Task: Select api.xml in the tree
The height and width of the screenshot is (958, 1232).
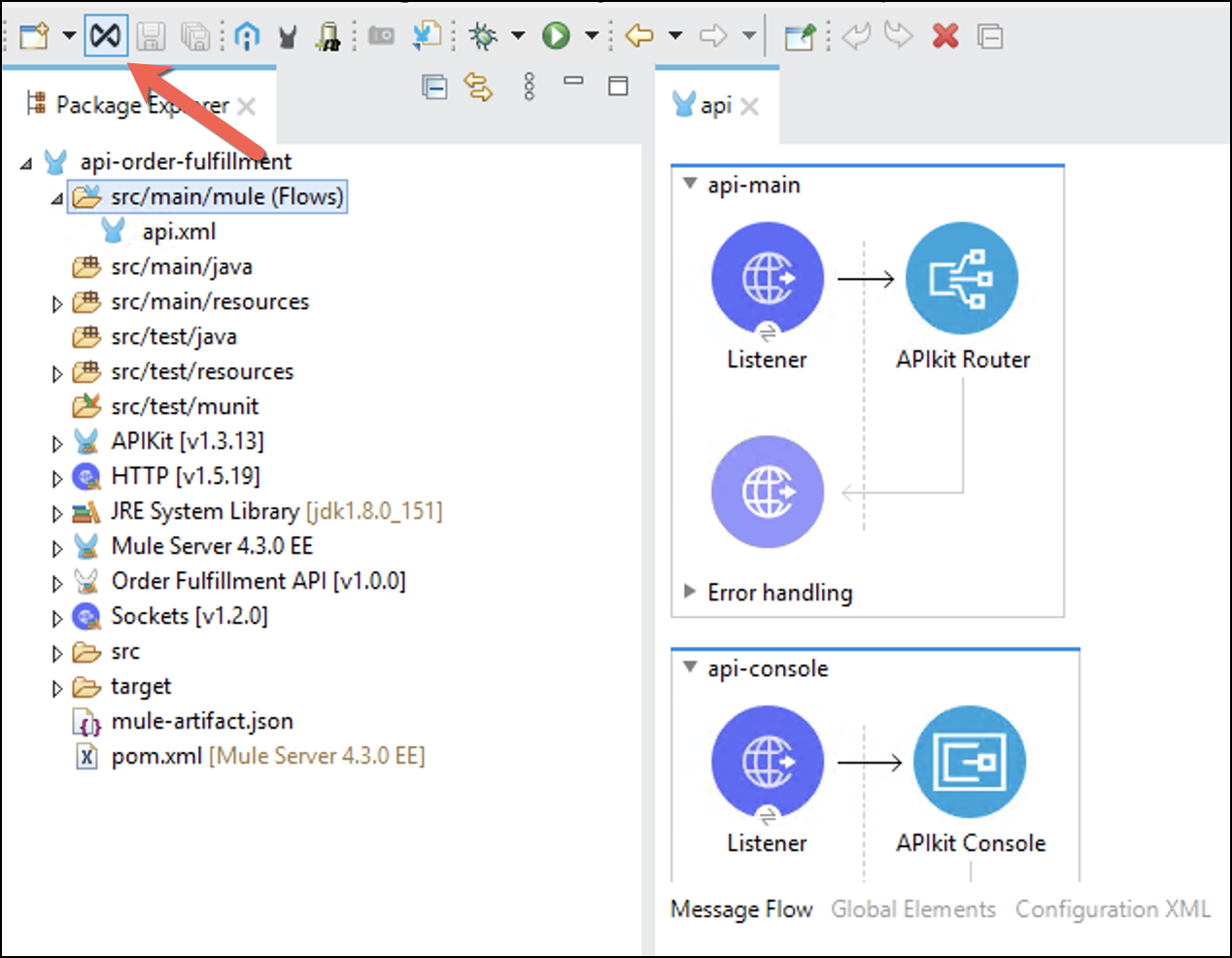Action: pyautogui.click(x=179, y=231)
